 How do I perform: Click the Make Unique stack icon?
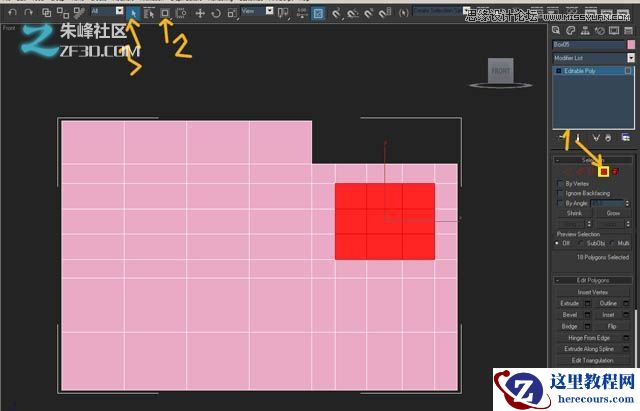tap(596, 138)
